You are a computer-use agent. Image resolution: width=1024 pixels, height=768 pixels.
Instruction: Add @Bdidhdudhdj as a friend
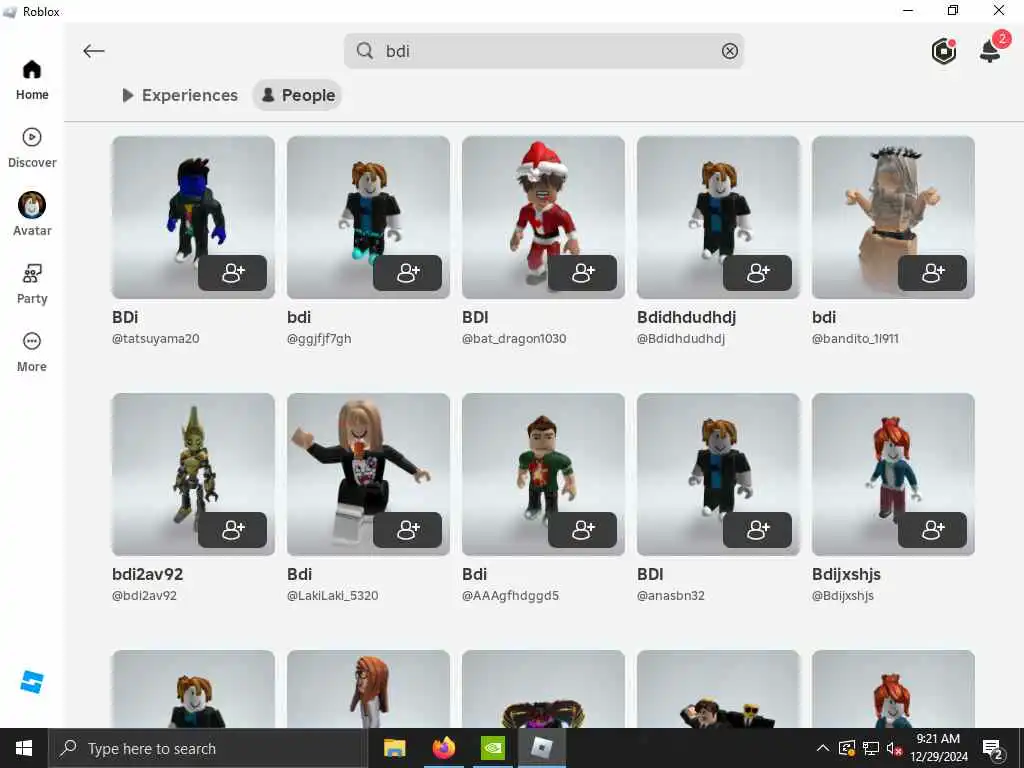tap(758, 273)
